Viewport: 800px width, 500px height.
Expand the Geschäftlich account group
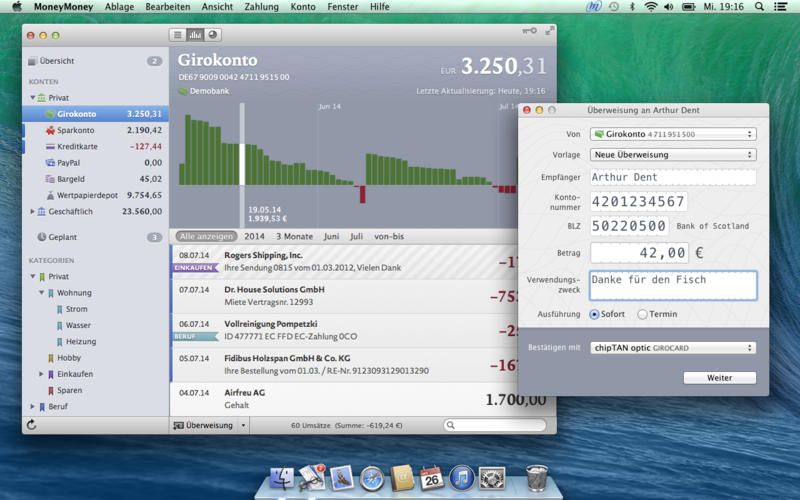click(x=32, y=212)
